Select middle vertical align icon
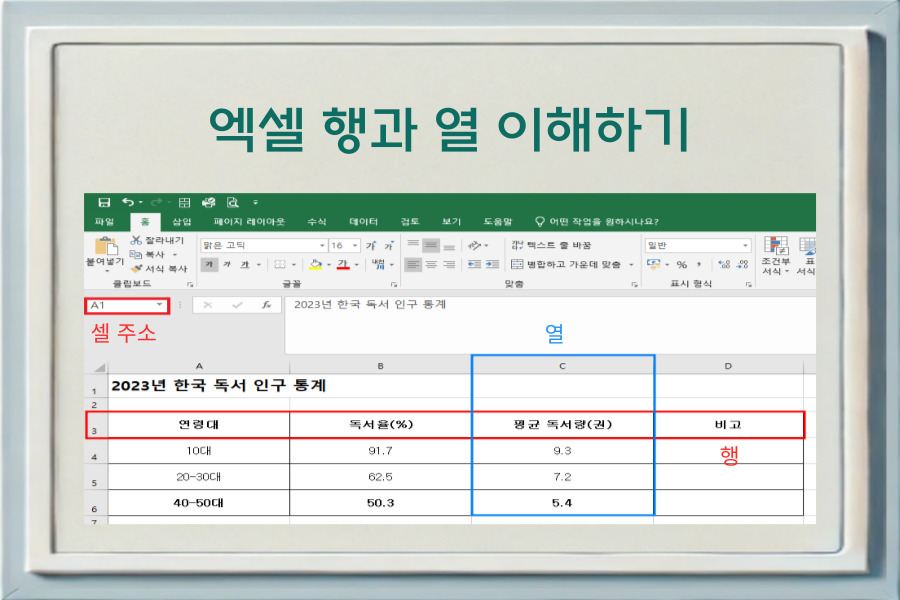This screenshot has width=900, height=600. [x=431, y=245]
